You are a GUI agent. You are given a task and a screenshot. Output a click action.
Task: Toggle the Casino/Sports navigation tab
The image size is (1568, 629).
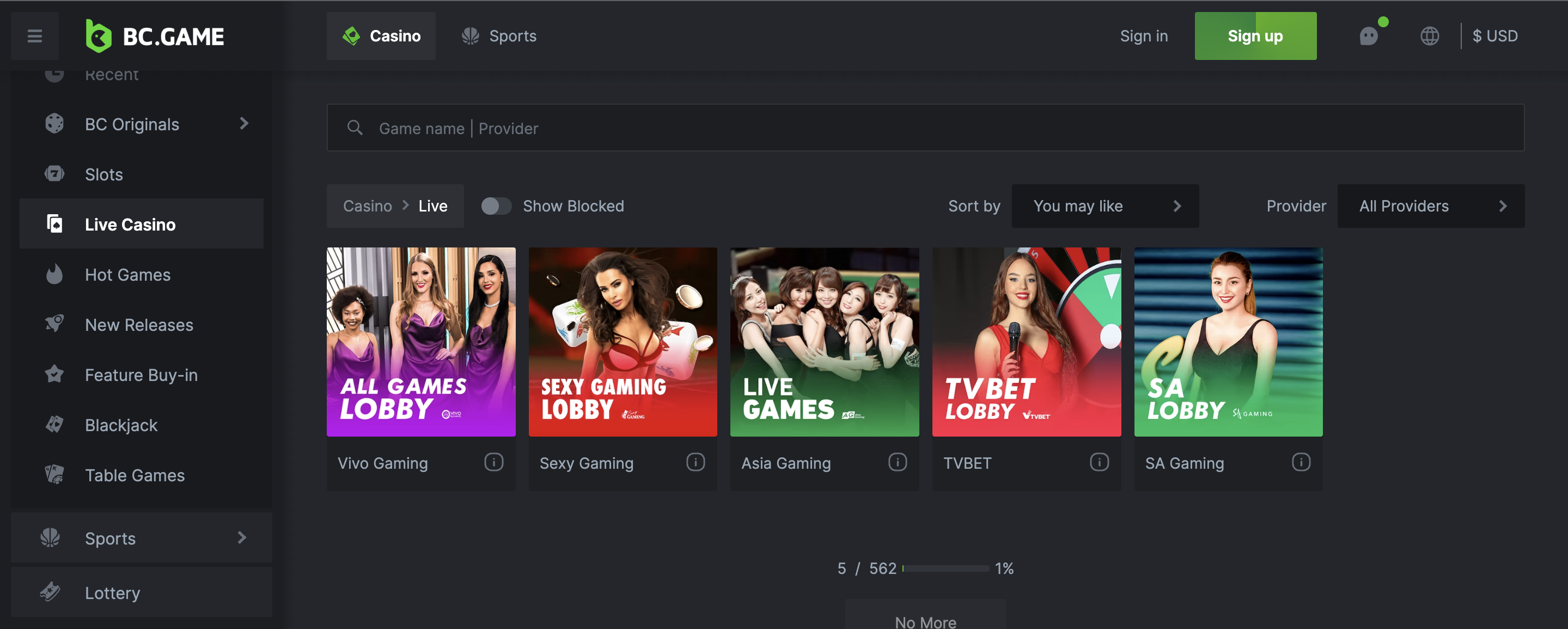[x=498, y=36]
